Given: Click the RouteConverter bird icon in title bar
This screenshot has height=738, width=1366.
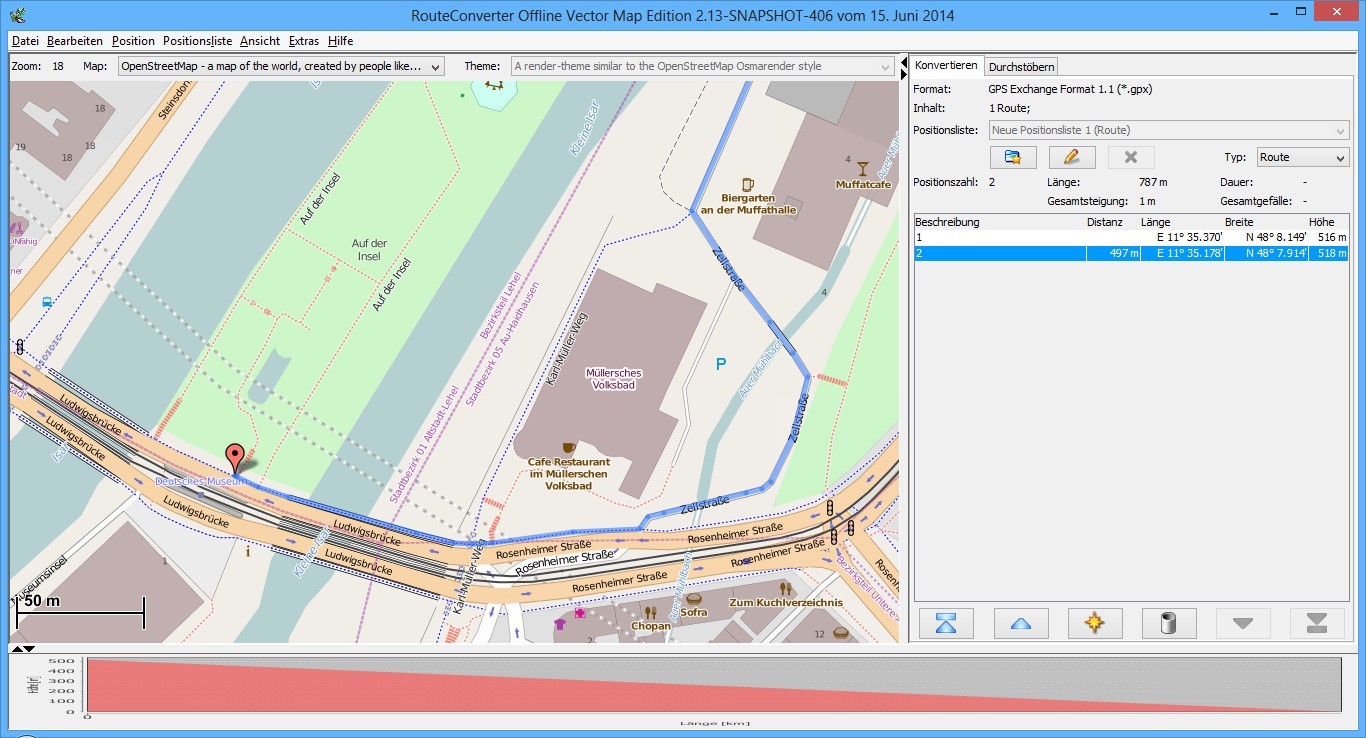Looking at the screenshot, I should click(x=17, y=15).
